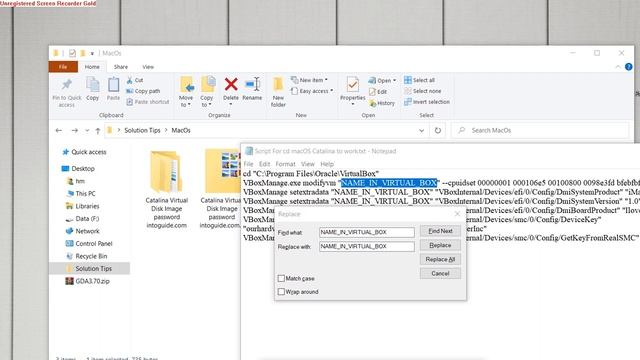Click the New folder icon

tap(278, 85)
